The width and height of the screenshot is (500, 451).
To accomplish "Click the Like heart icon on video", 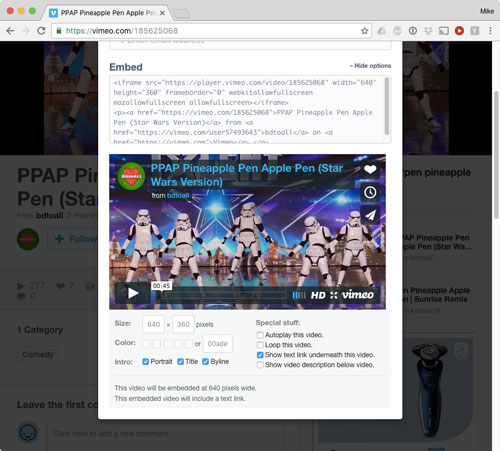I will click(370, 169).
